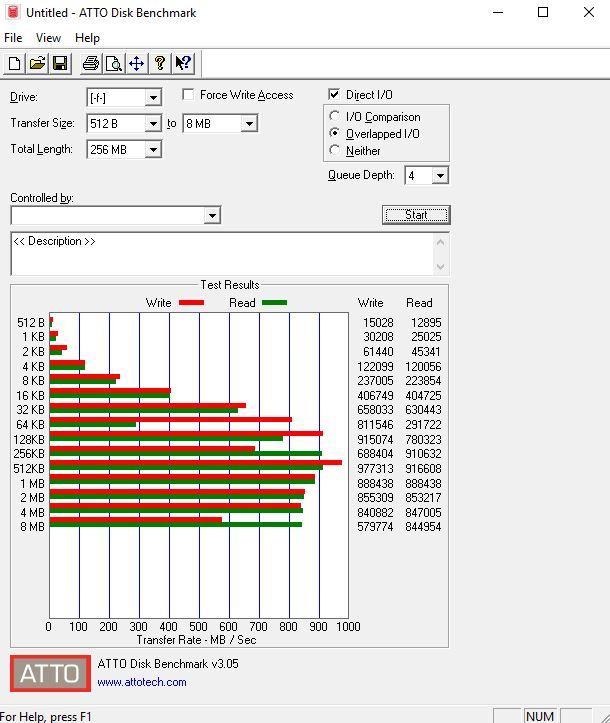
Task: Click write value 915074
Action: pyautogui.click(x=375, y=439)
